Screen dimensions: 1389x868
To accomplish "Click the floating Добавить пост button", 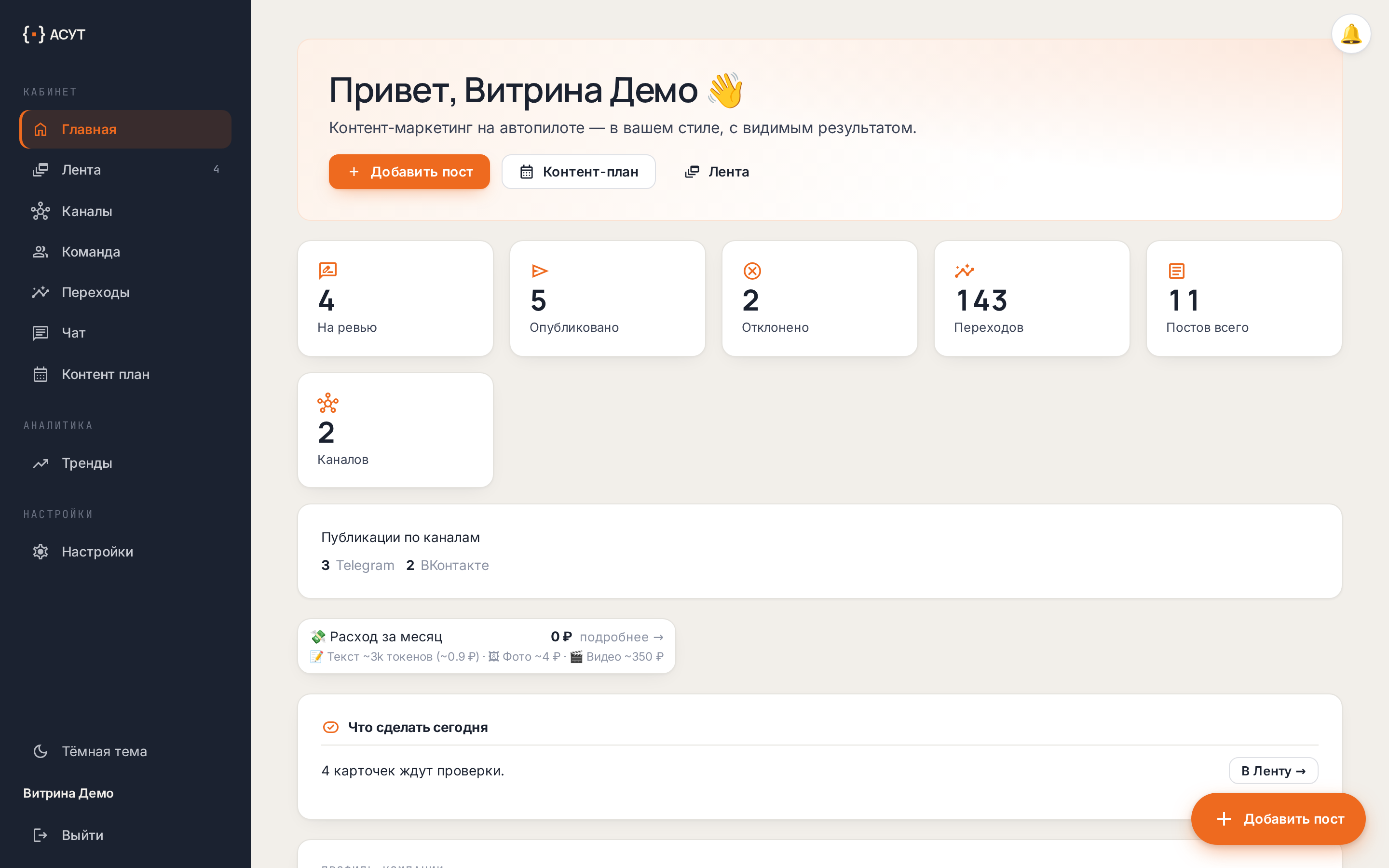I will click(1278, 819).
